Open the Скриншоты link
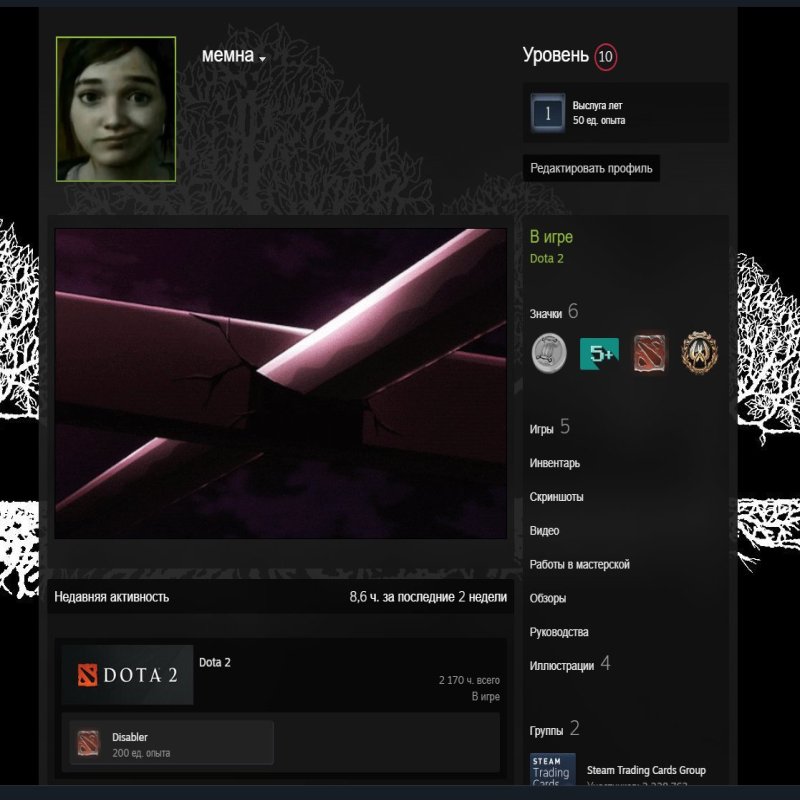Viewport: 800px width, 800px height. pos(556,497)
